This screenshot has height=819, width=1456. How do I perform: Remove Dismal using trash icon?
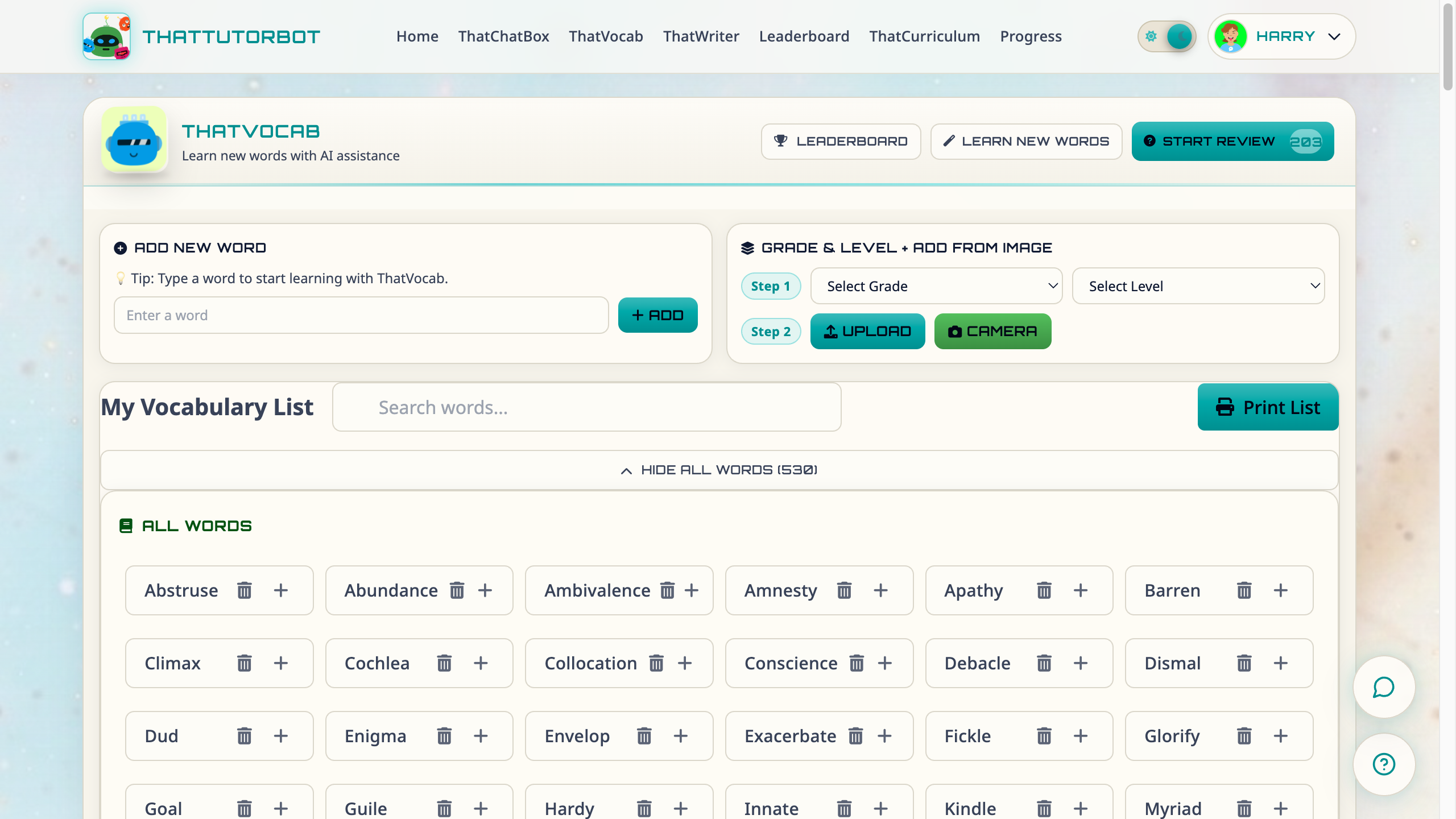click(x=1244, y=663)
